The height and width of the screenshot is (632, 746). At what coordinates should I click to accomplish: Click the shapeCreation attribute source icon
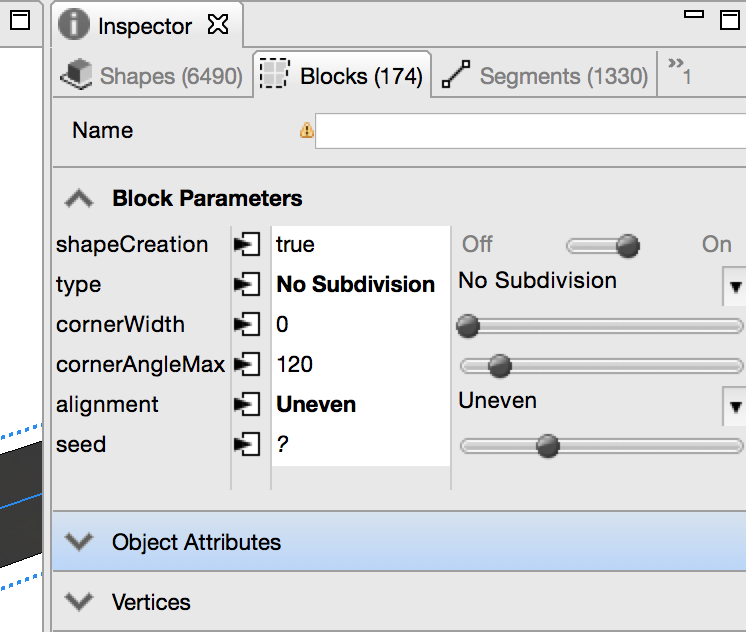point(245,244)
